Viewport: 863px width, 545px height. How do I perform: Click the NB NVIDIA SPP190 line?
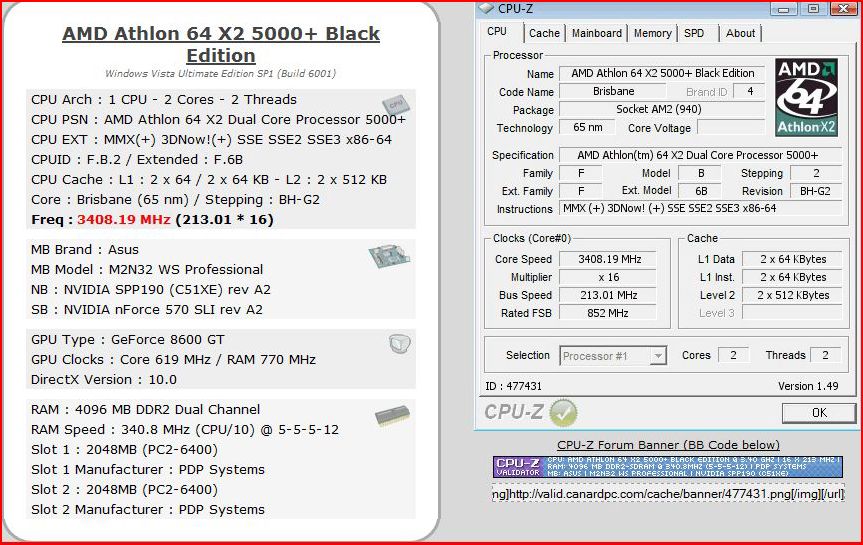click(x=151, y=290)
